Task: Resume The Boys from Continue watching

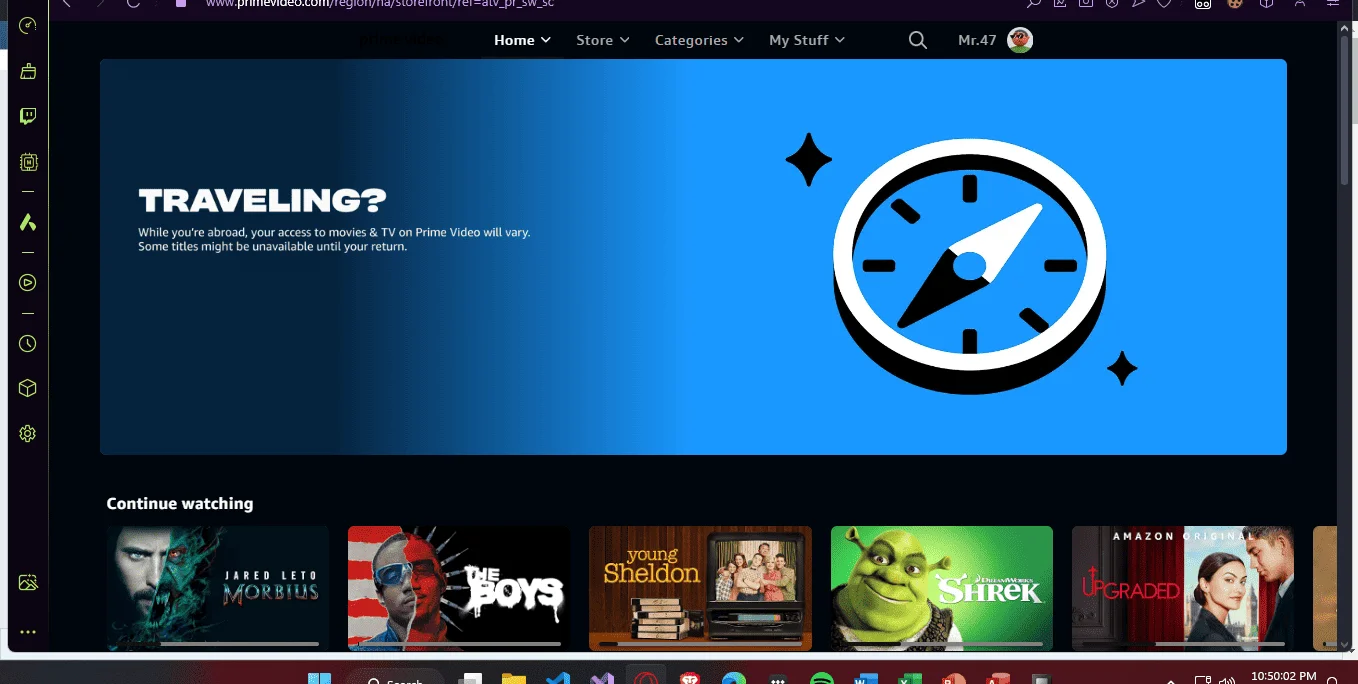Action: point(459,588)
